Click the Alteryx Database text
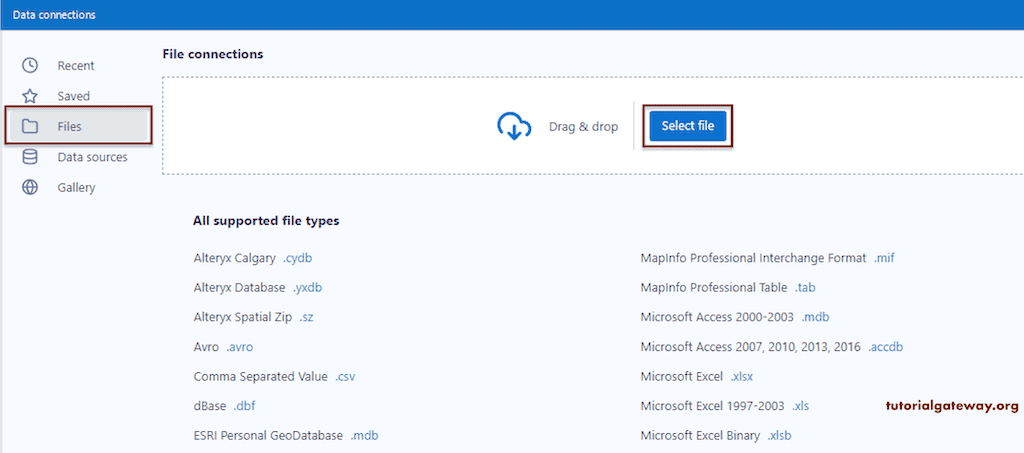Screen dimensions: 1024x453 [x=239, y=287]
